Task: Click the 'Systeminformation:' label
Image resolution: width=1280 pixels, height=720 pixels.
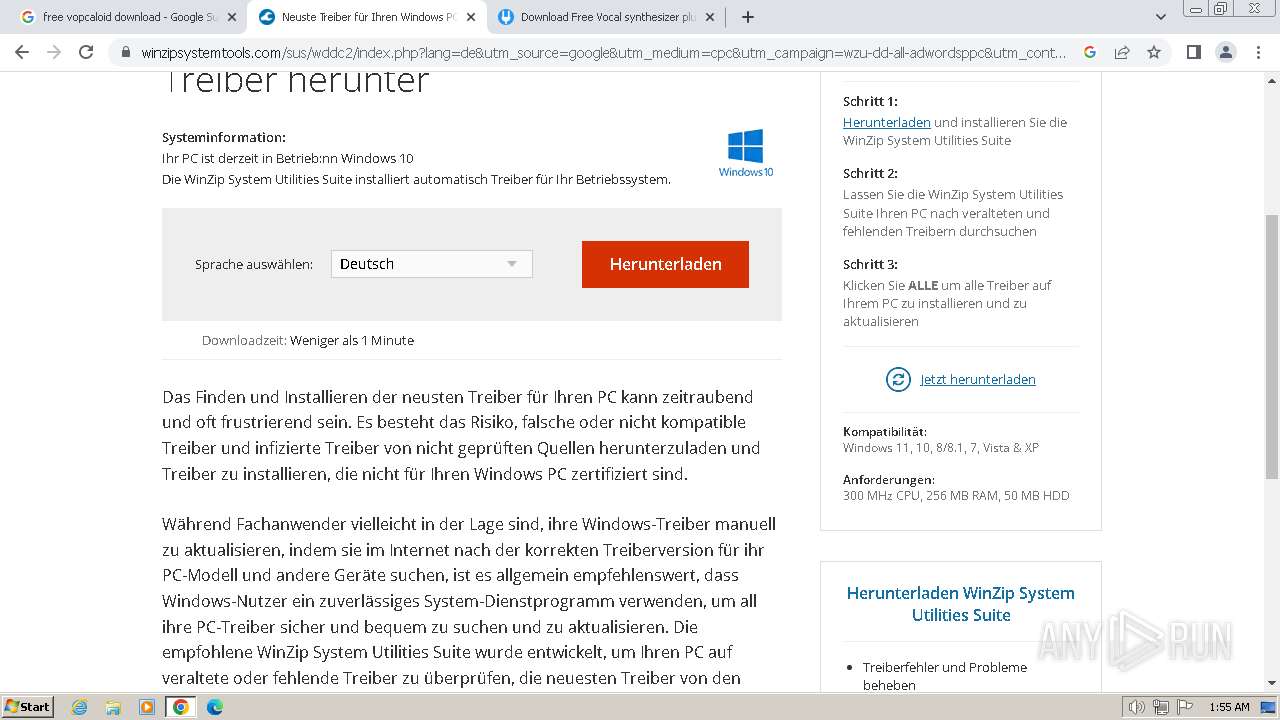Action: 224,137
